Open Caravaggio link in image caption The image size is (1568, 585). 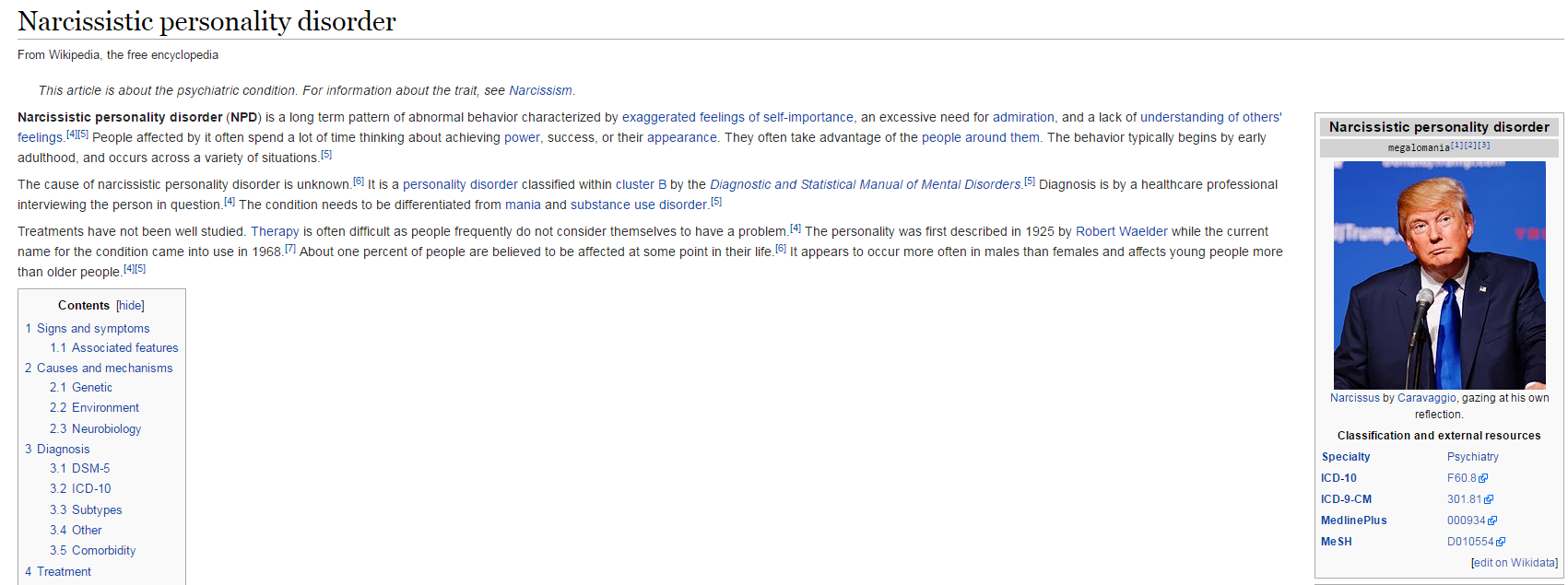tap(1427, 398)
